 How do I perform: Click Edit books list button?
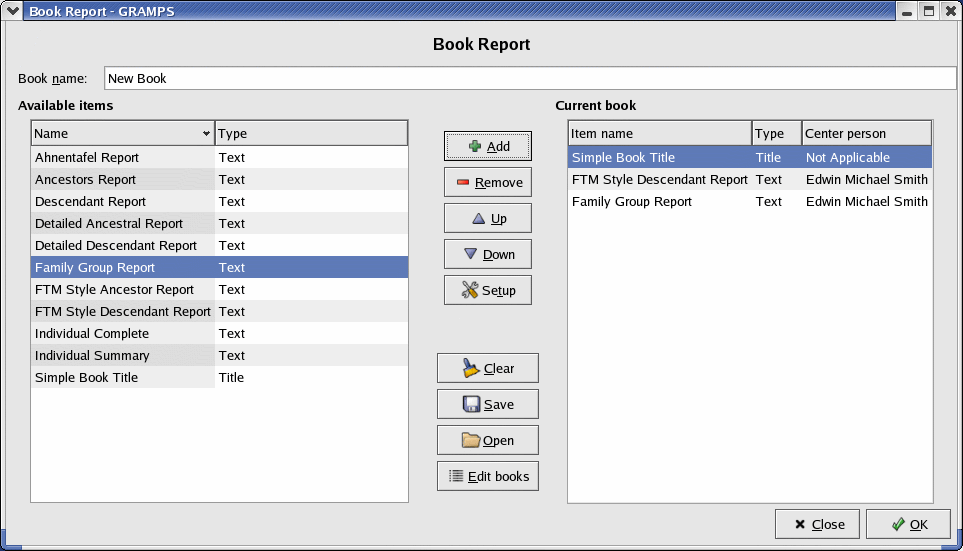[x=487, y=476]
